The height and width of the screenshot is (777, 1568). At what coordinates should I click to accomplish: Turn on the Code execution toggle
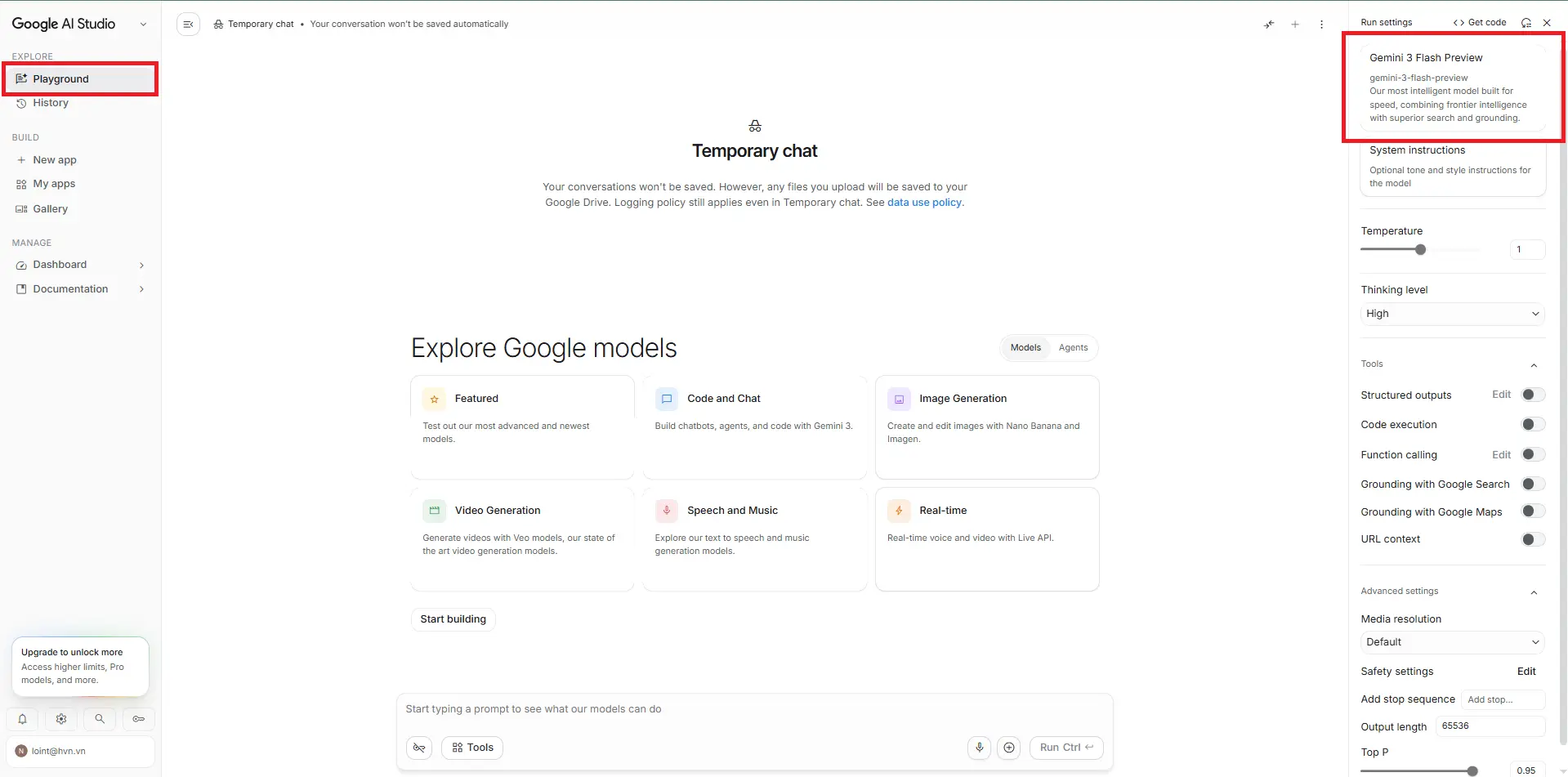click(1533, 424)
